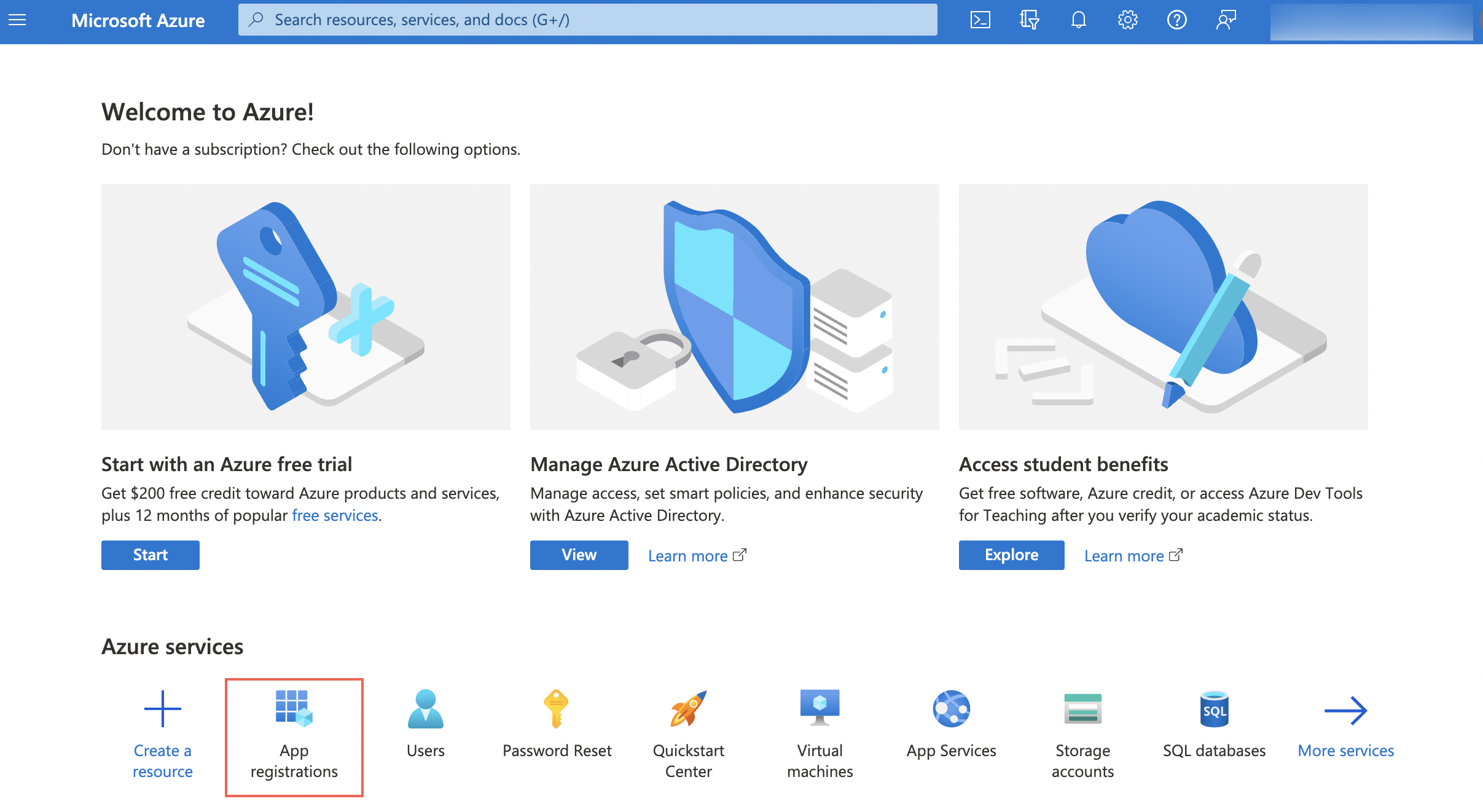
Task: Click the Microsoft Azure home title
Action: pyautogui.click(x=138, y=20)
